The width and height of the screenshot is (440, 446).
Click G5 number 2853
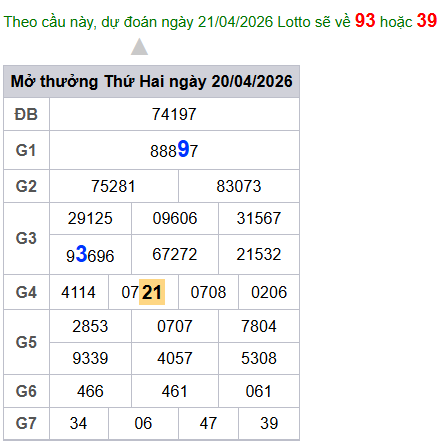pos(90,326)
